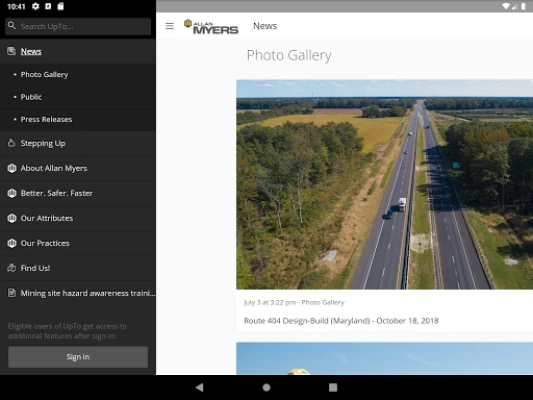Click the News newspaper icon in sidebar
This screenshot has height=400, width=533.
tap(12, 51)
